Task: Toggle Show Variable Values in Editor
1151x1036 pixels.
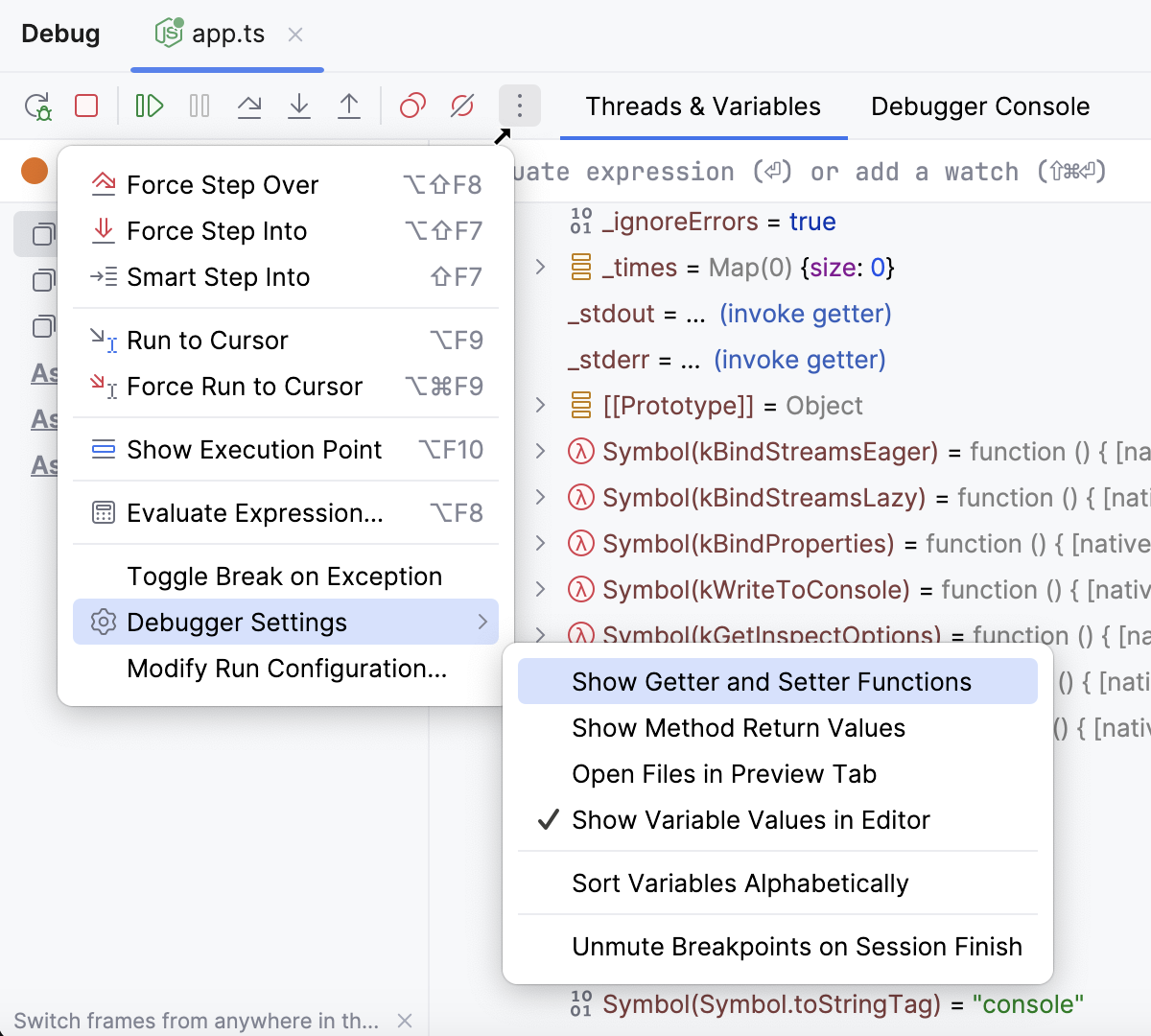Action: (x=750, y=820)
